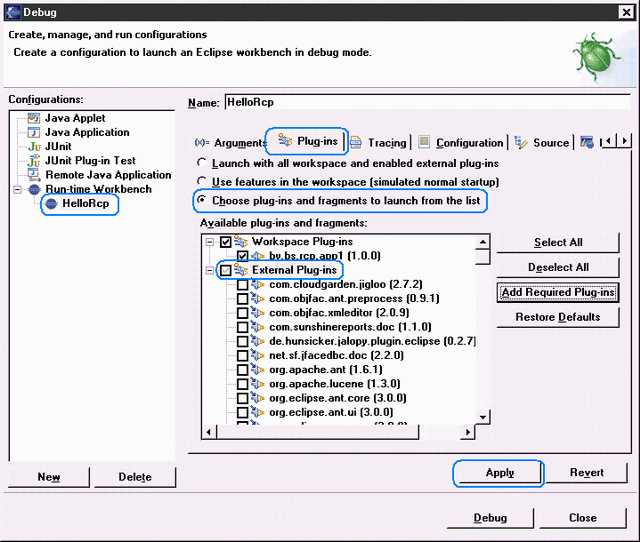Click the Name input field
Viewport: 640px width, 542px height.
(x=428, y=102)
